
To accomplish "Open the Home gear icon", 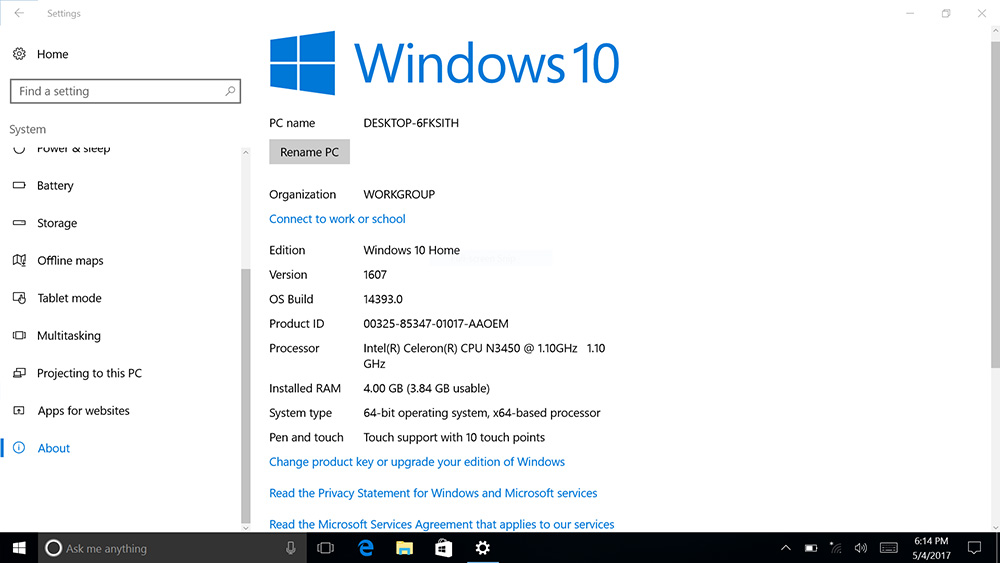I will tap(19, 54).
